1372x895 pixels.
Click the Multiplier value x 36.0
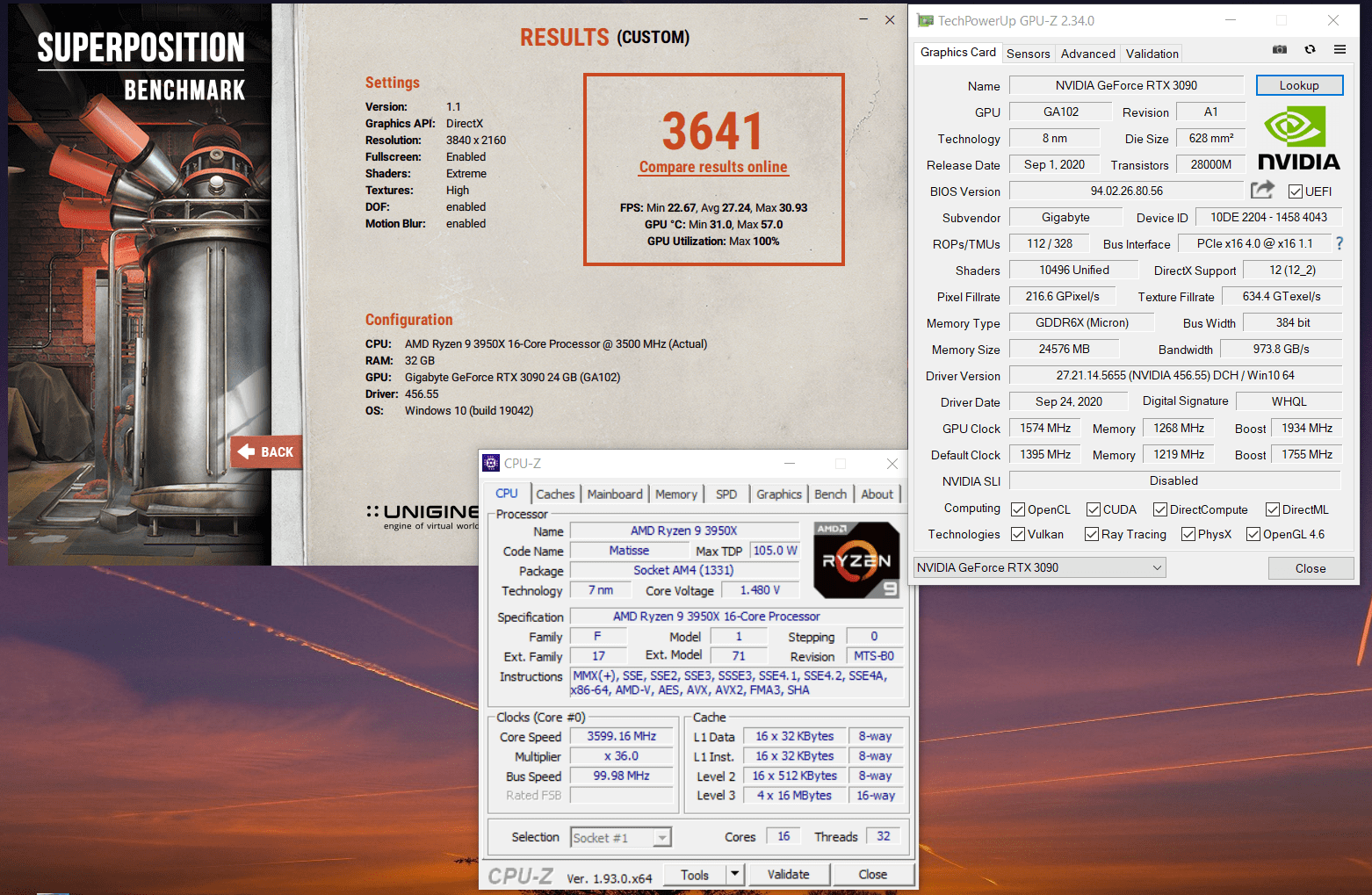[x=621, y=755]
